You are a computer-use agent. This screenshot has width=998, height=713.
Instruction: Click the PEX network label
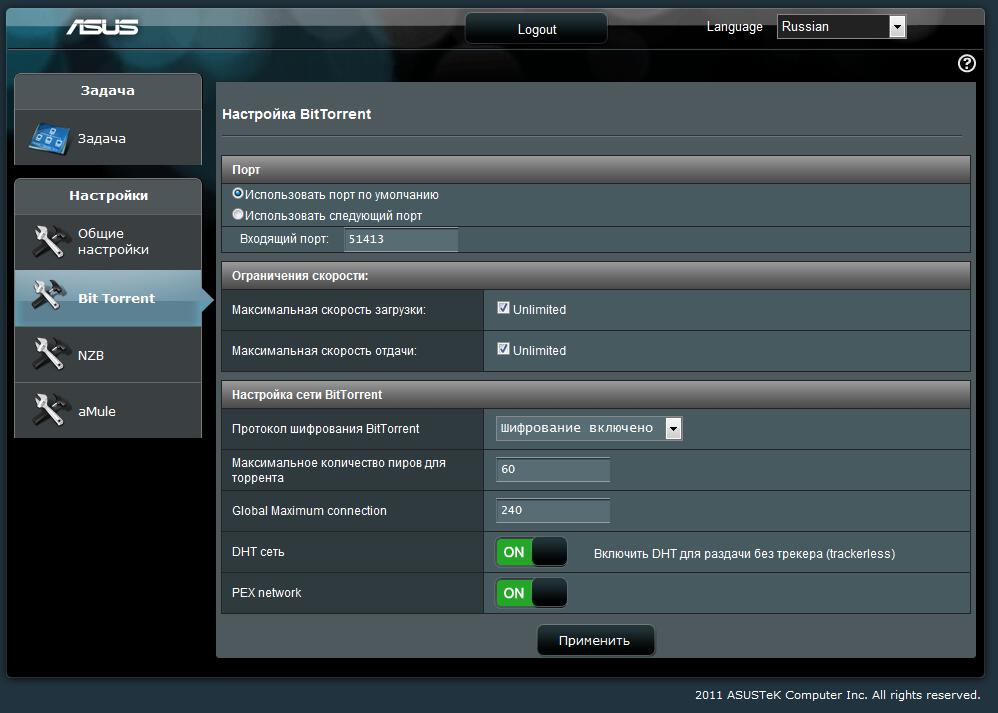(266, 593)
